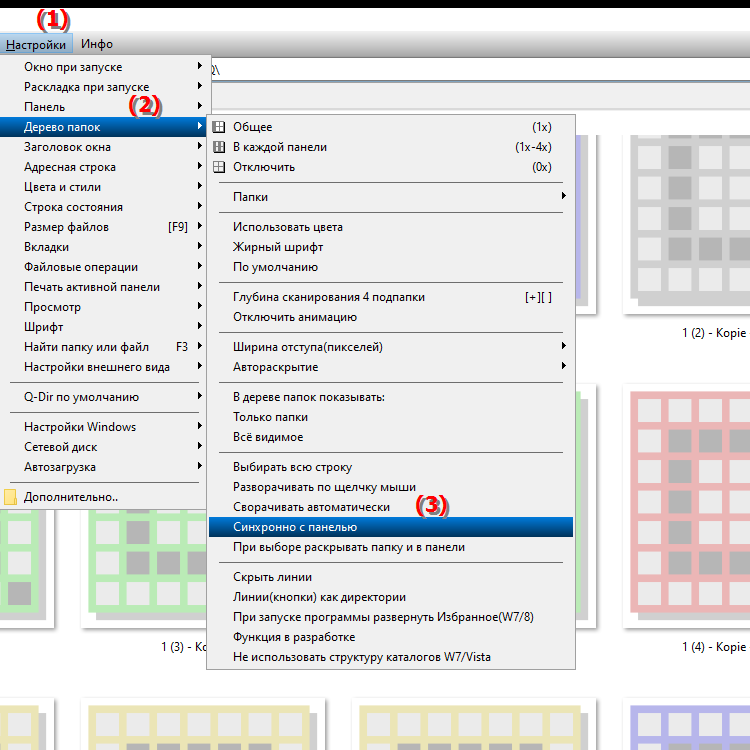Toggle При выборе раскрывать папку
Screen dimensions: 750x750
click(391, 547)
